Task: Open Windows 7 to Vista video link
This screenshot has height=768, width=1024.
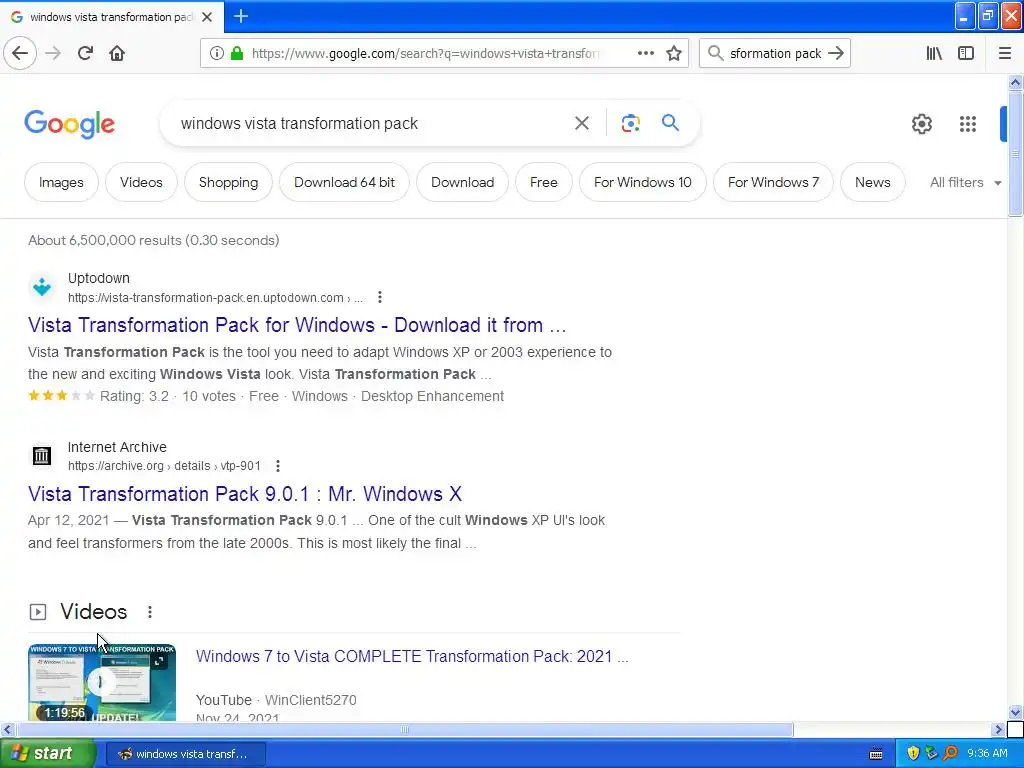Action: (x=412, y=656)
